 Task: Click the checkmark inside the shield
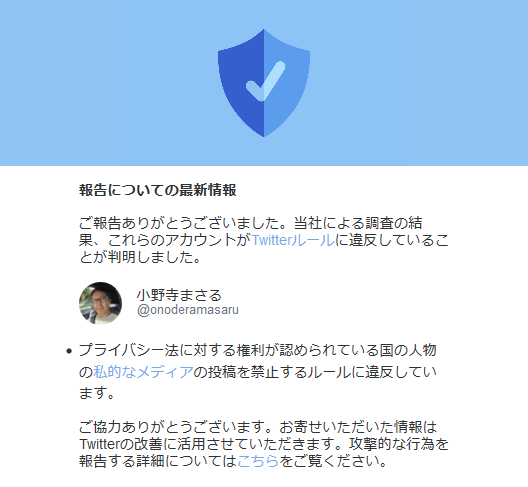pos(266,81)
